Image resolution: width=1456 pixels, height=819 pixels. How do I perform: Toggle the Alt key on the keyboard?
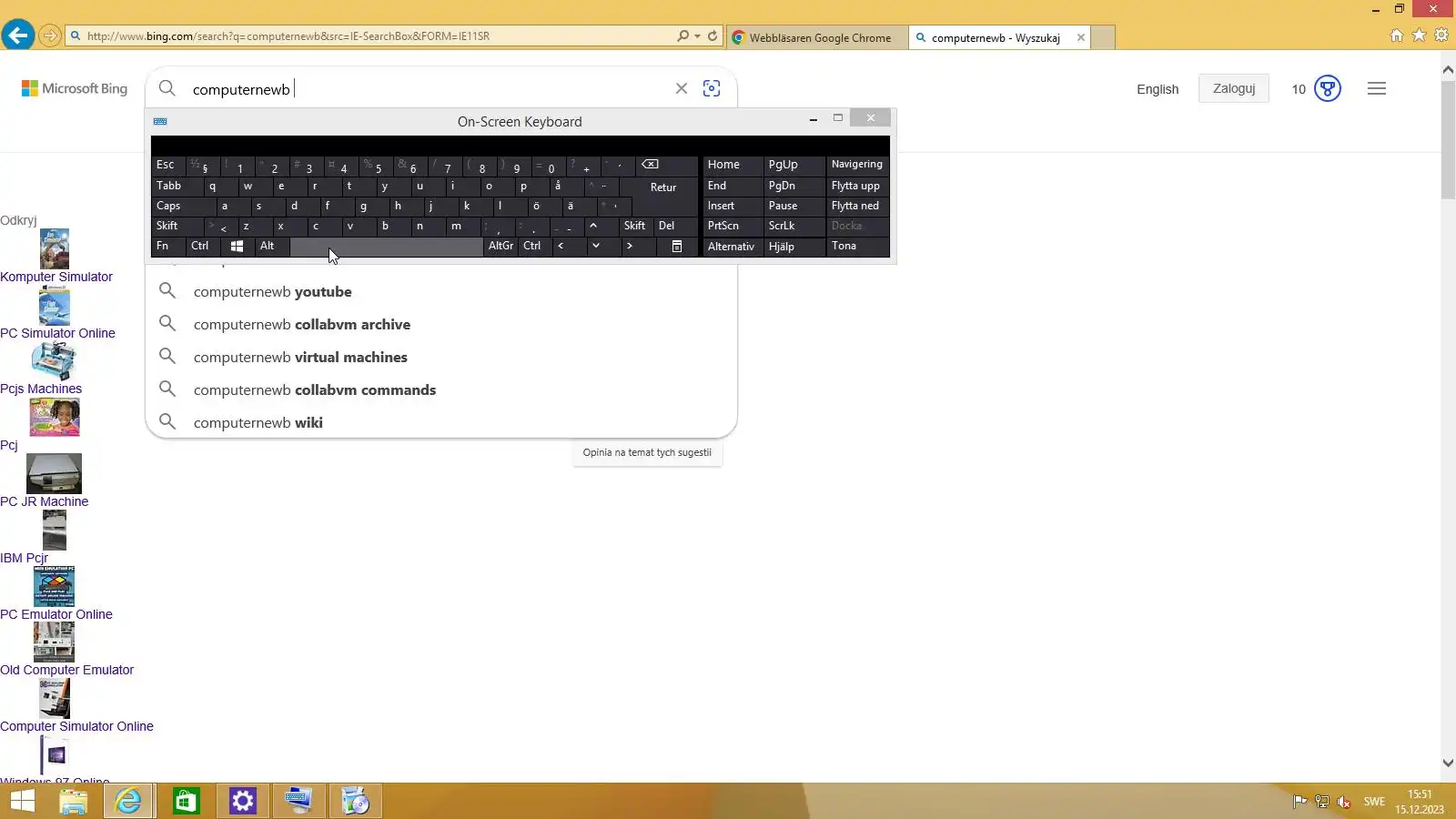click(271, 246)
